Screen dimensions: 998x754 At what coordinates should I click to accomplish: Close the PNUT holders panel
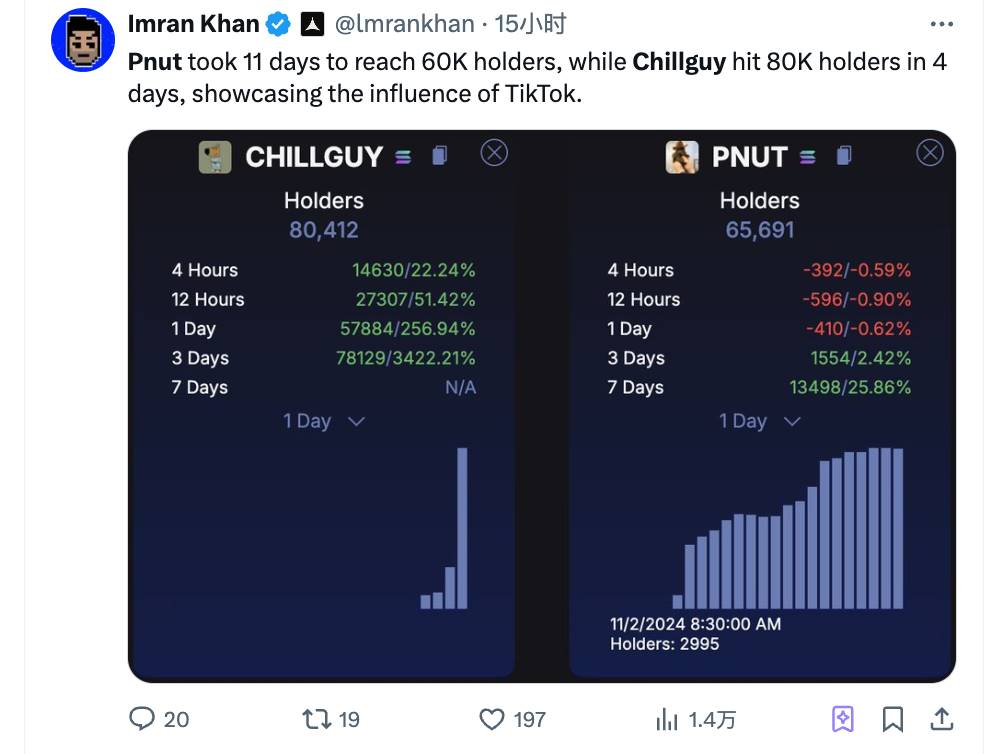tap(930, 153)
